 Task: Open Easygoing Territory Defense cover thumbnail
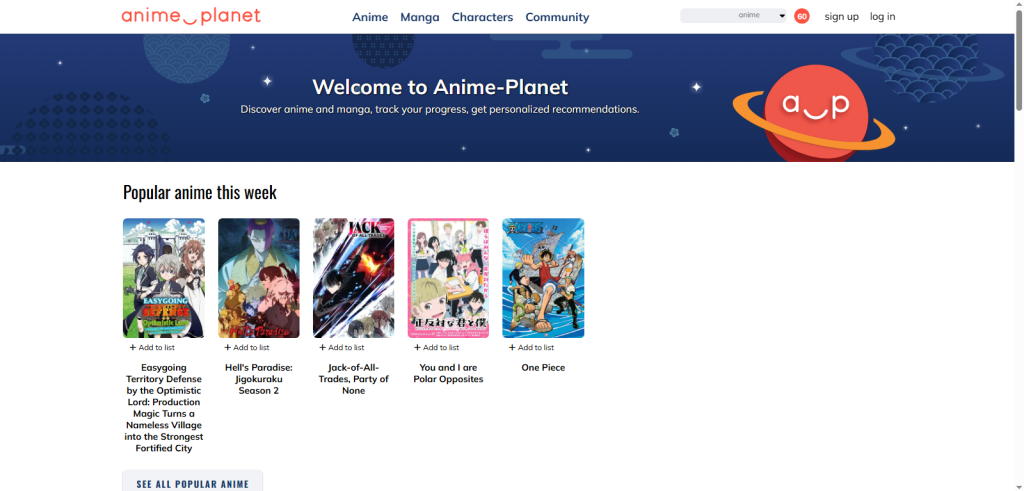click(x=164, y=277)
